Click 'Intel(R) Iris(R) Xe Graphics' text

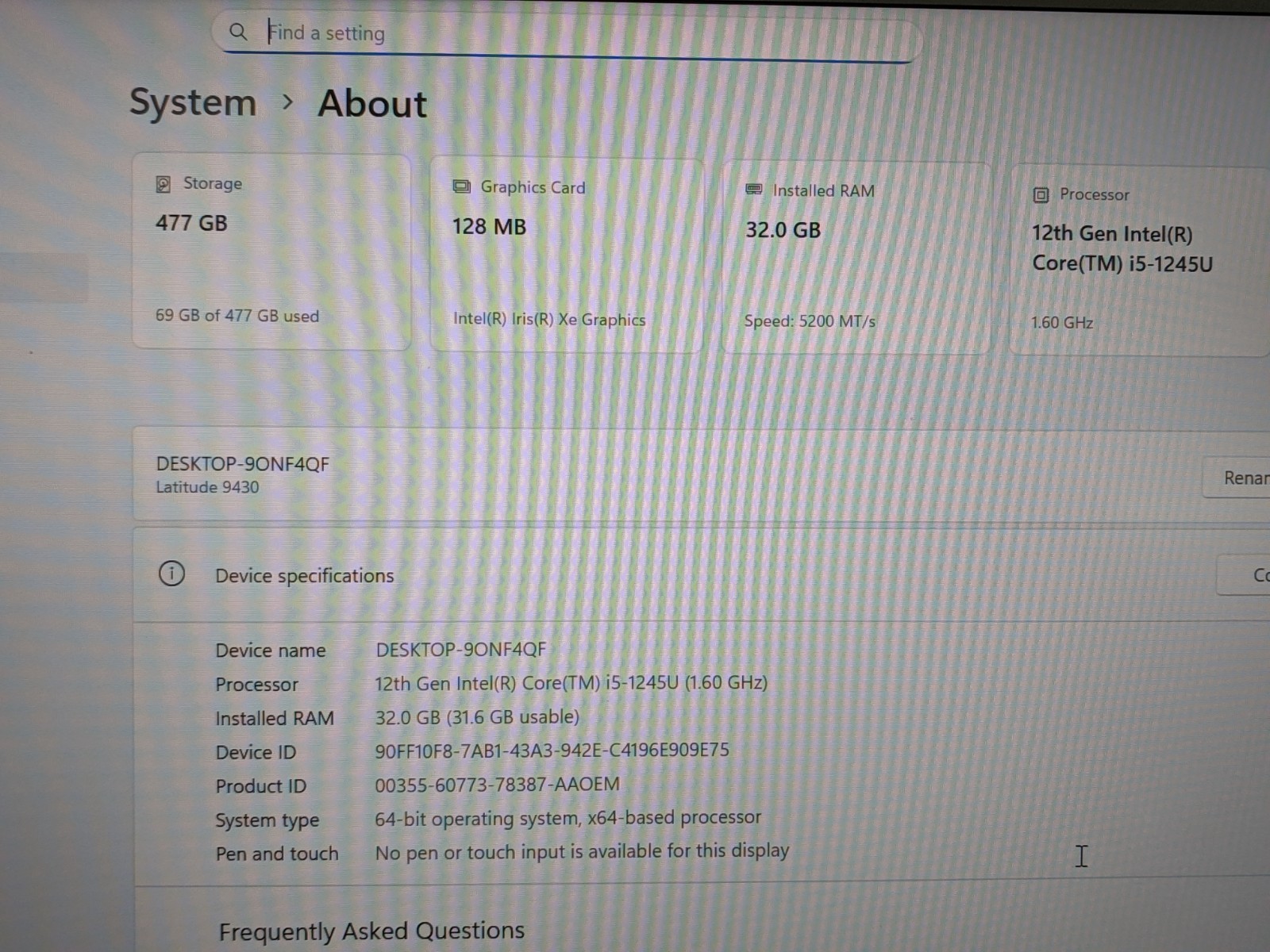549,319
